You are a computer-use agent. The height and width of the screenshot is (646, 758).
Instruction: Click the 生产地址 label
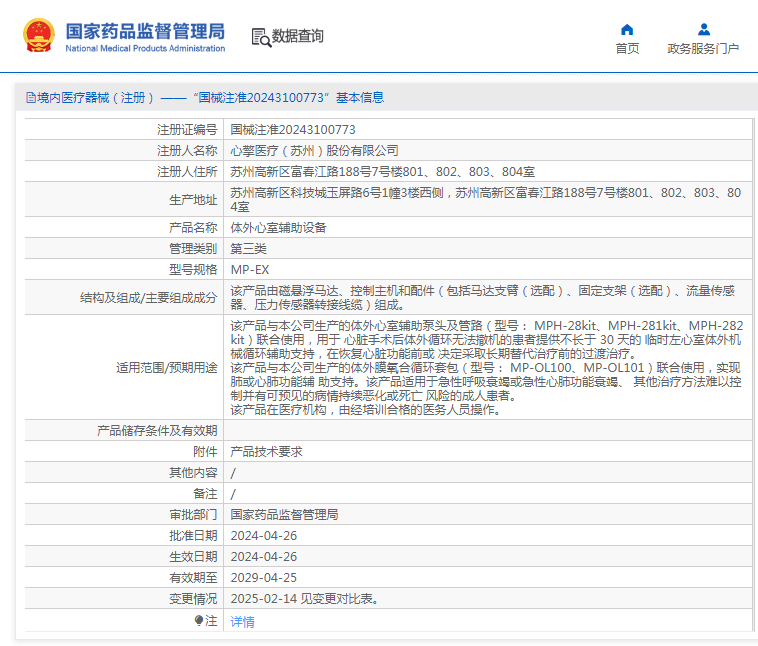pyautogui.click(x=193, y=200)
